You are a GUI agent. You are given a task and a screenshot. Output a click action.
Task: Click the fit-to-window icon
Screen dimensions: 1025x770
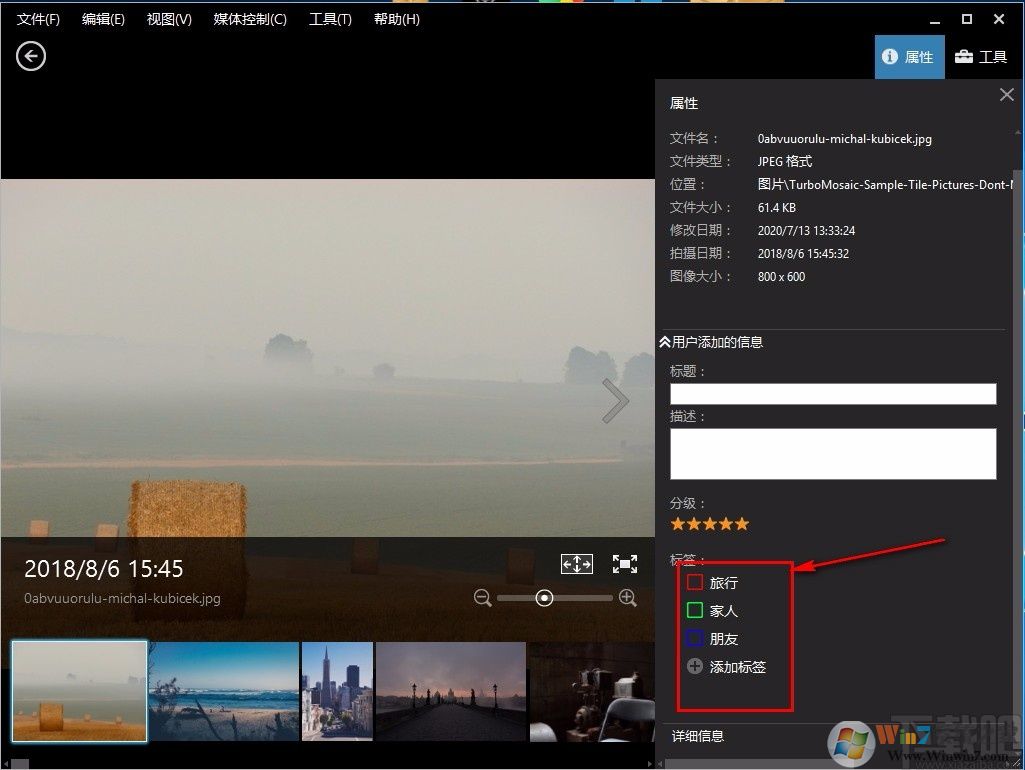pos(577,563)
